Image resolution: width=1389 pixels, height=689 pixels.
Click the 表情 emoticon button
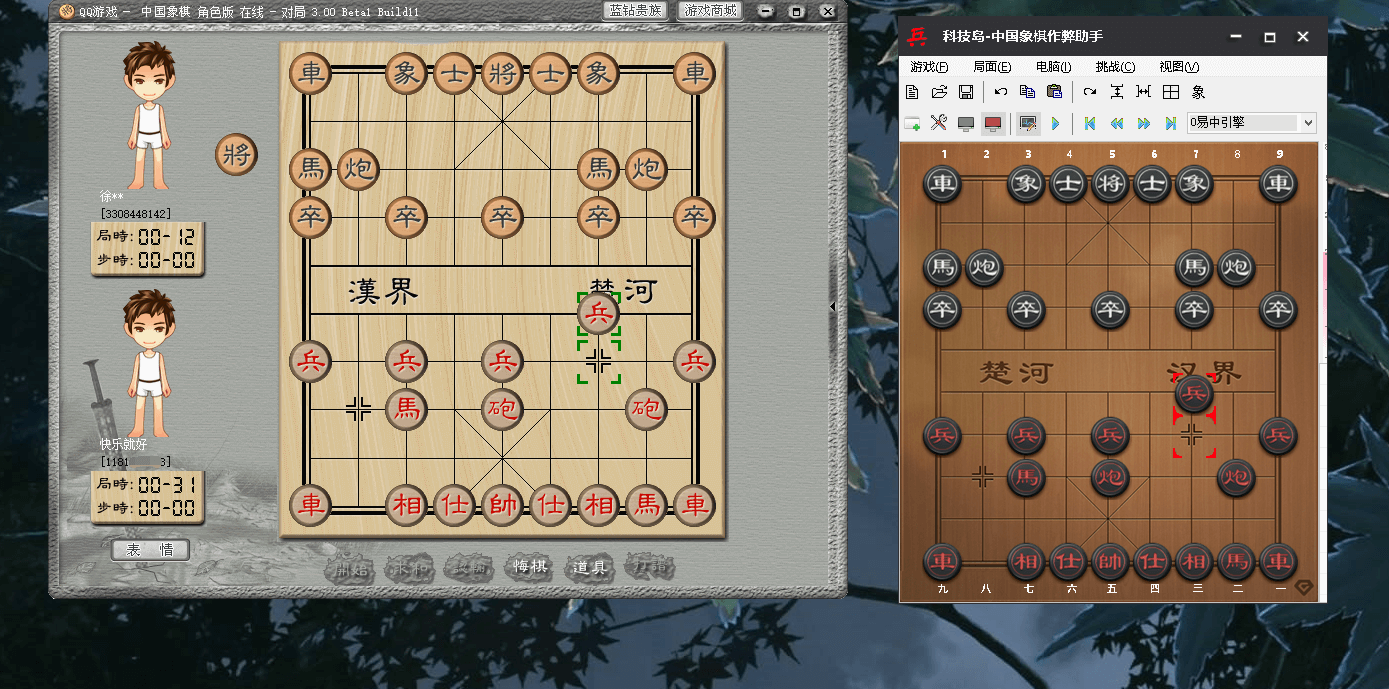[x=150, y=550]
